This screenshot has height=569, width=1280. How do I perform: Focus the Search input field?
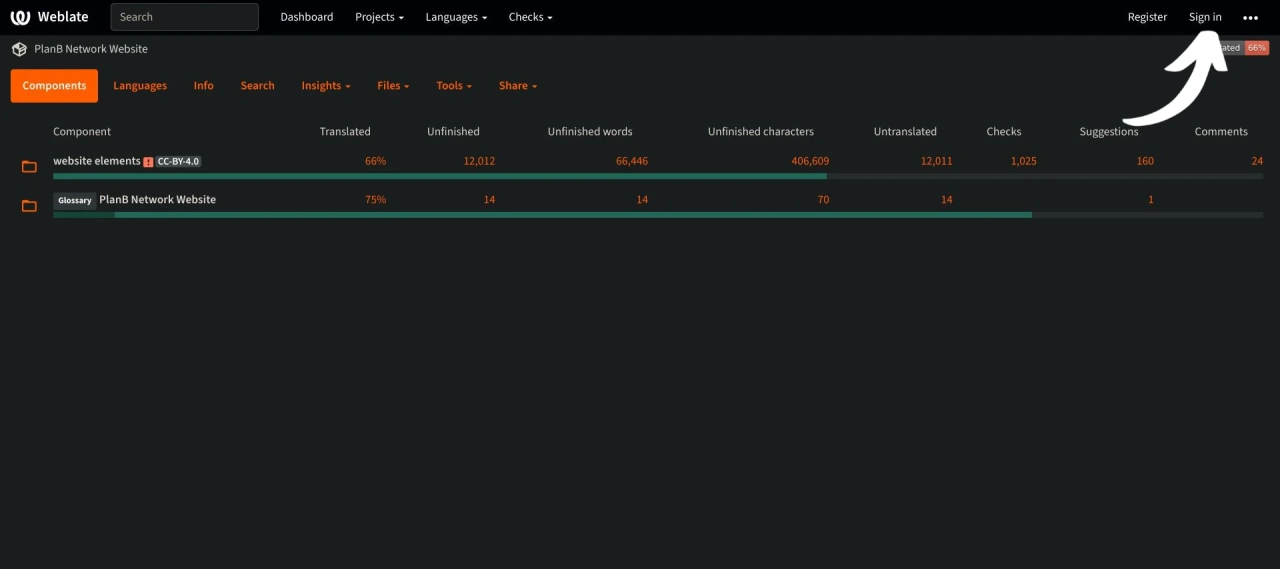click(184, 17)
